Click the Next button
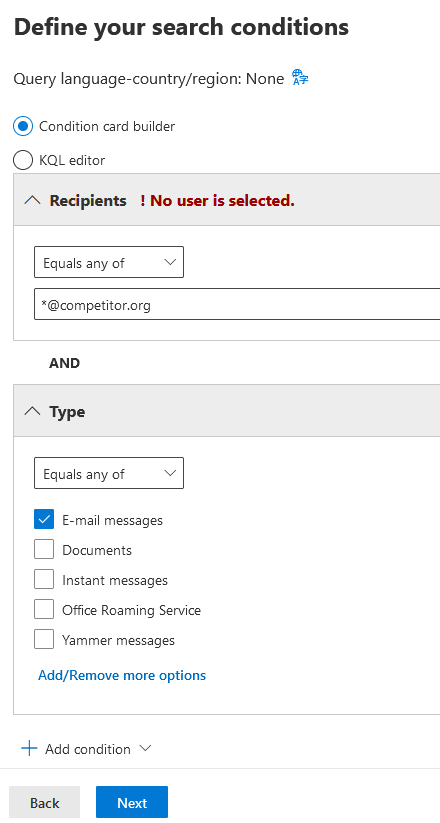This screenshot has height=823, width=440. click(x=132, y=803)
